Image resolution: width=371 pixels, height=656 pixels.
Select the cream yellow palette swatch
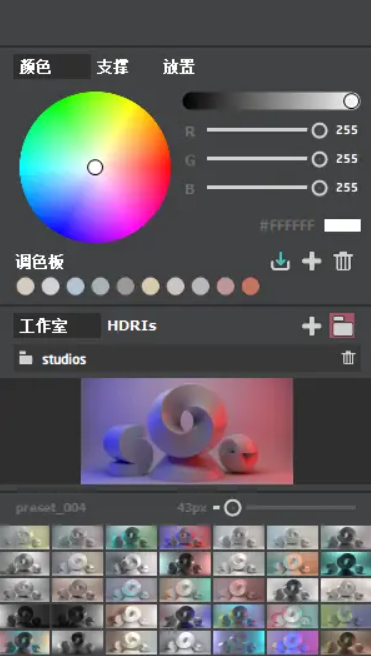151,287
